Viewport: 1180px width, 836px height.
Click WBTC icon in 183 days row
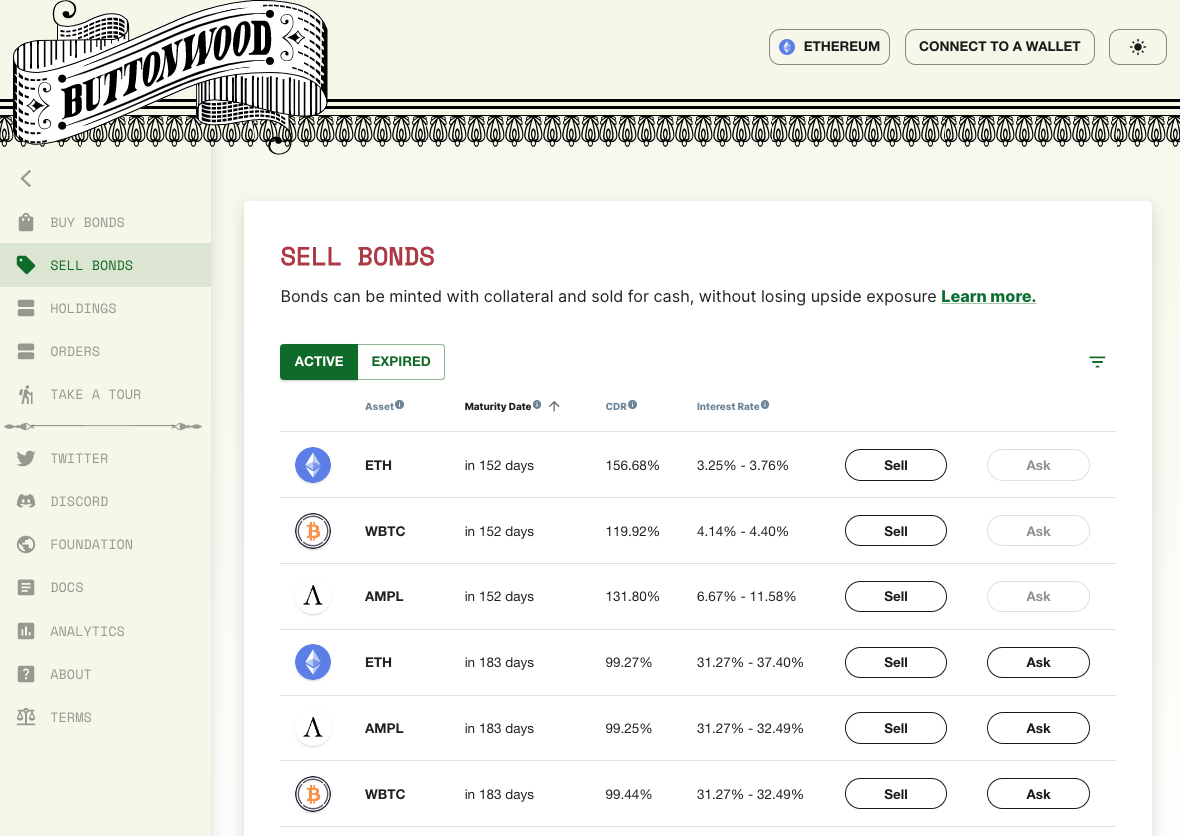pos(313,794)
